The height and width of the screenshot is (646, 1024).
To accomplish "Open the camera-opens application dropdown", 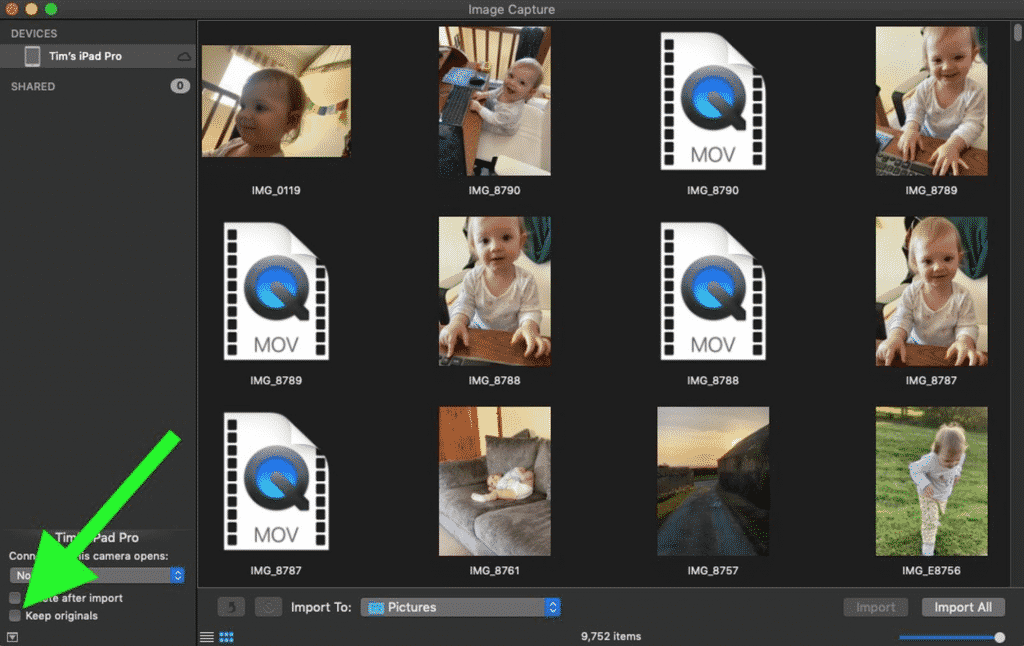I will tap(178, 575).
